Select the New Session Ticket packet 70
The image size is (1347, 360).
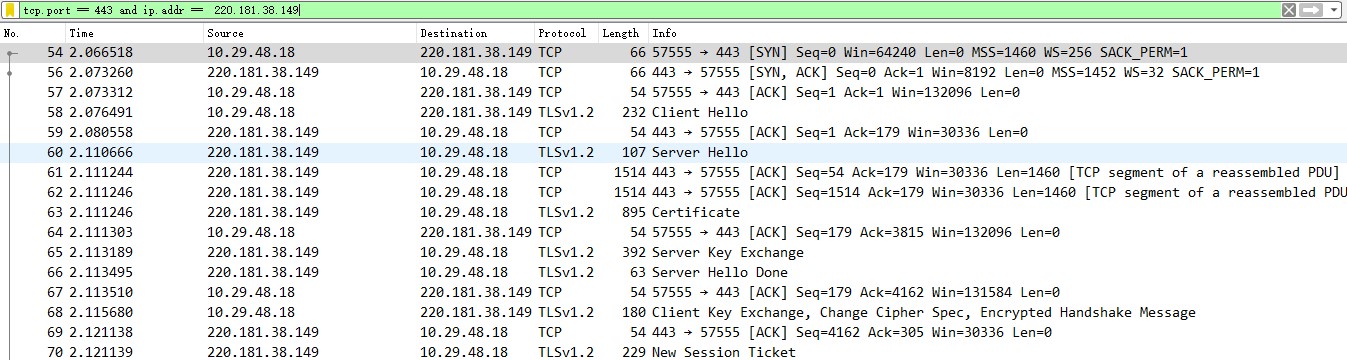pyautogui.click(x=673, y=351)
